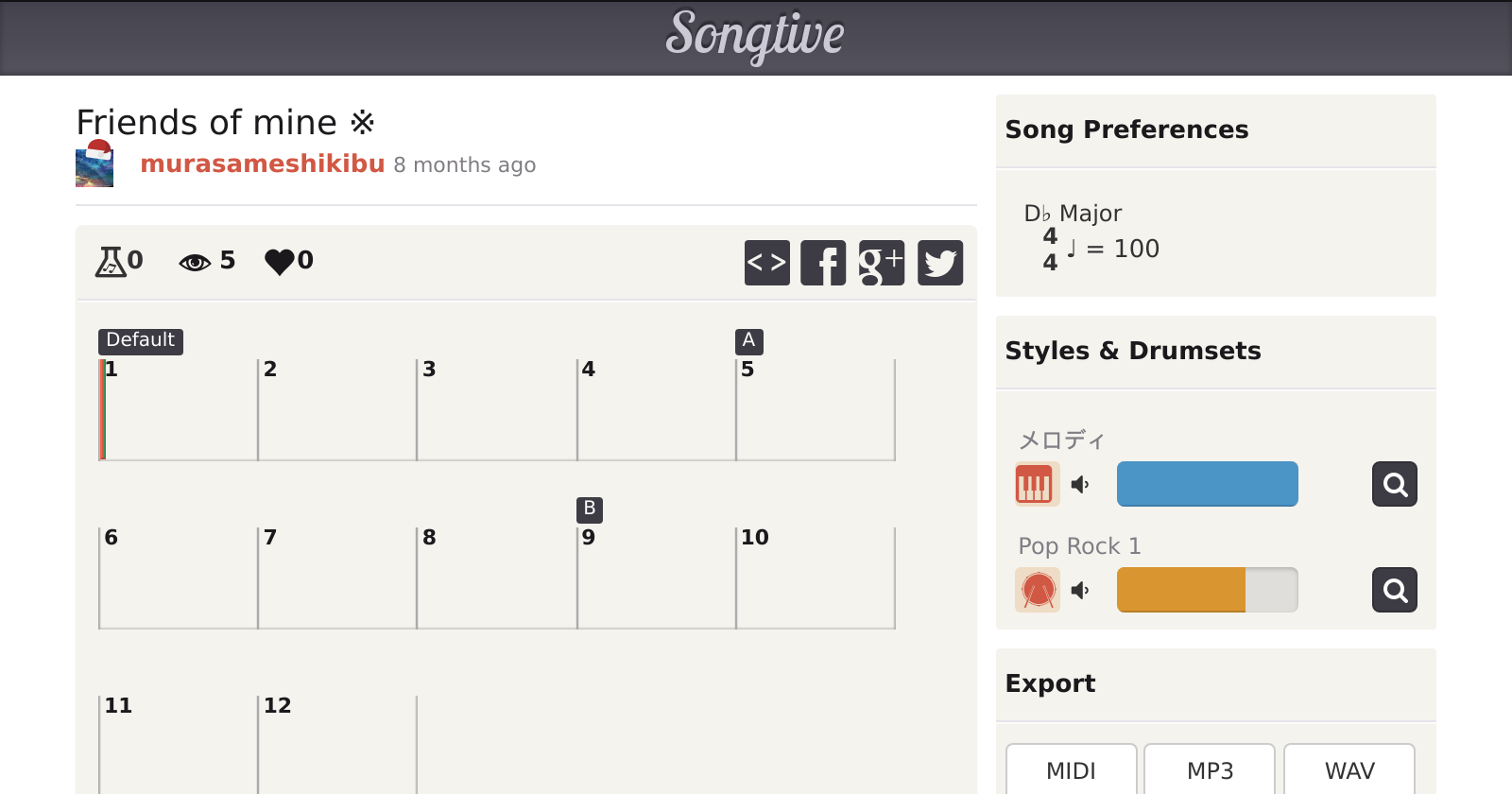Screen dimensions: 1512x794
Task: Share song on Facebook
Action: 823,263
